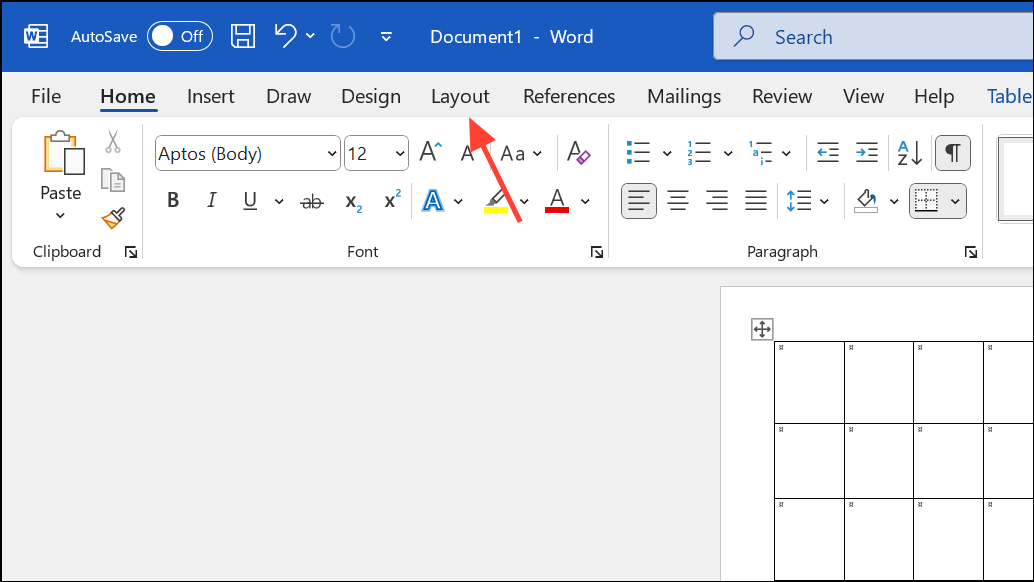Click the Copy icon

[113, 179]
